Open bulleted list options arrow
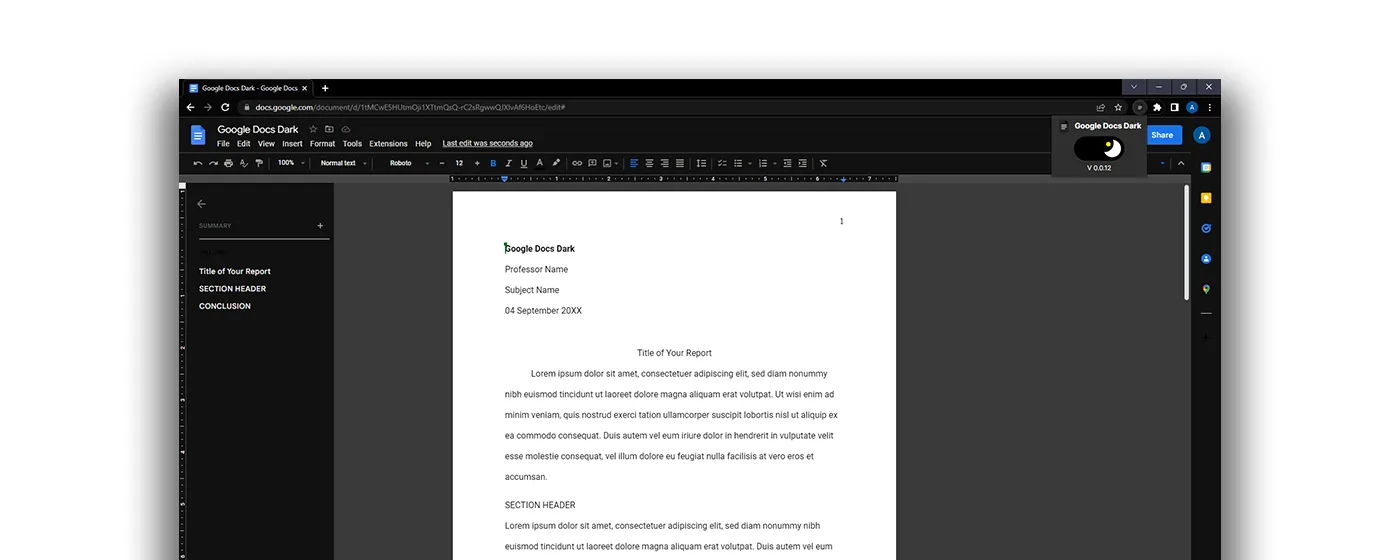 coord(750,163)
